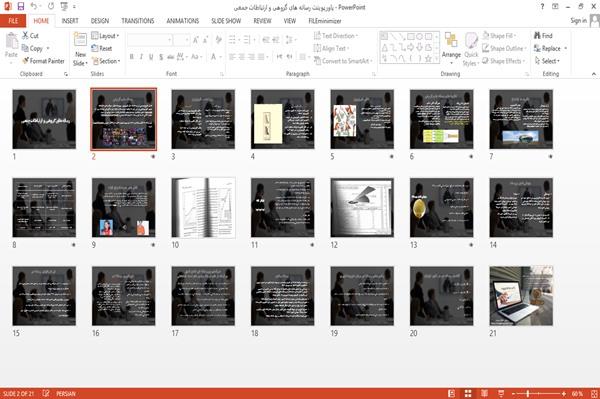The height and width of the screenshot is (399, 600).
Task: Click the Reading View icon in the status bar
Action: [x=484, y=393]
